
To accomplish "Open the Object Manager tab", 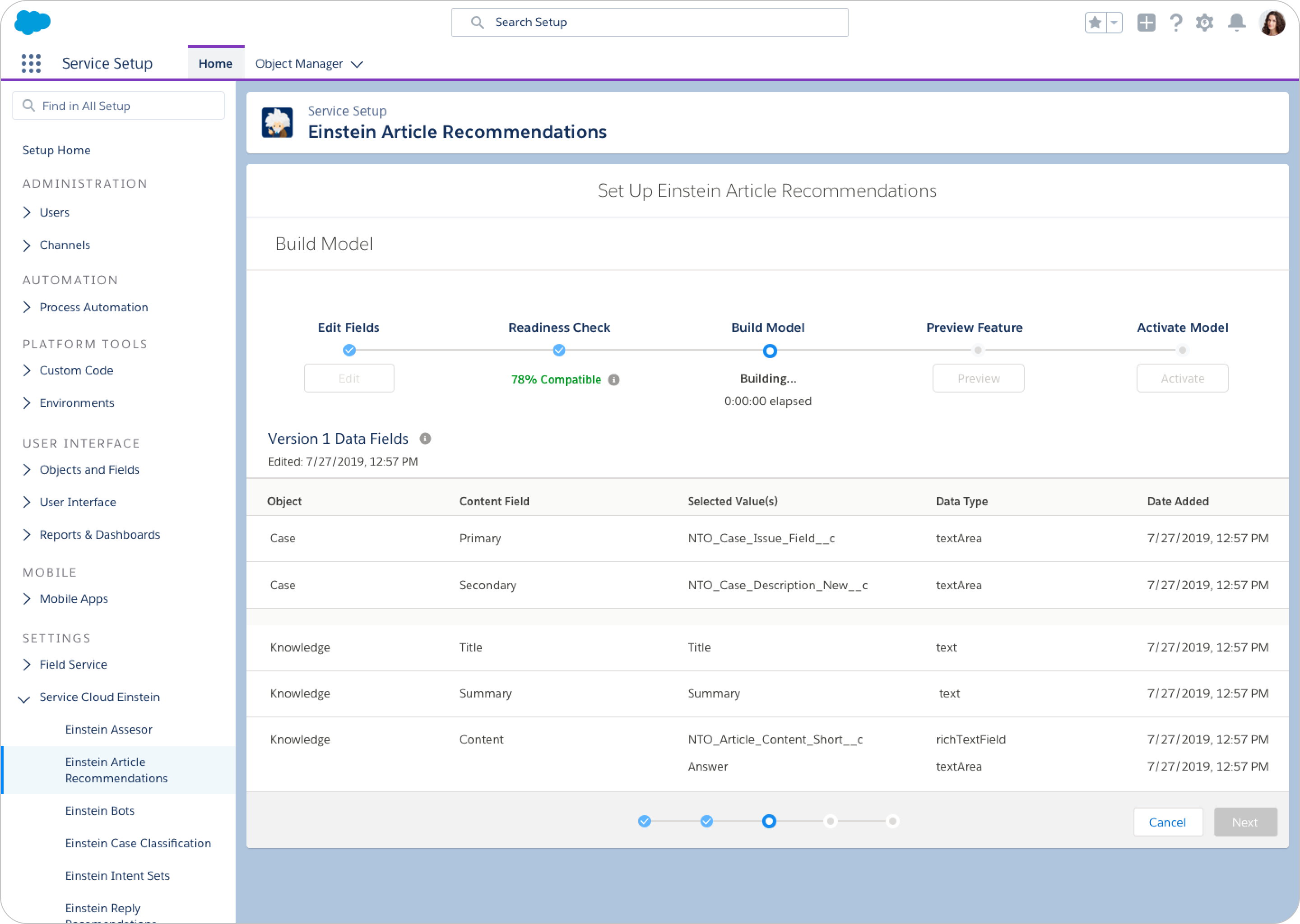I will 299,63.
